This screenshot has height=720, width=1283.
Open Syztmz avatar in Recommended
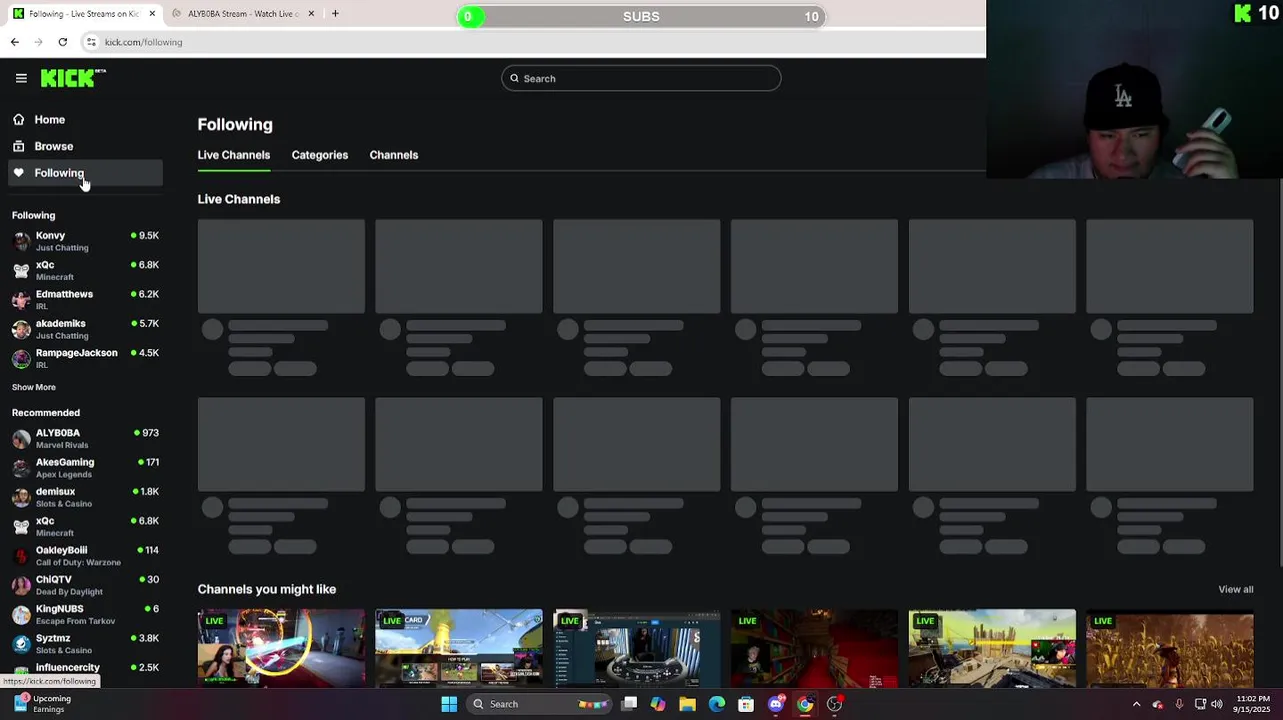pyautogui.click(x=21, y=644)
